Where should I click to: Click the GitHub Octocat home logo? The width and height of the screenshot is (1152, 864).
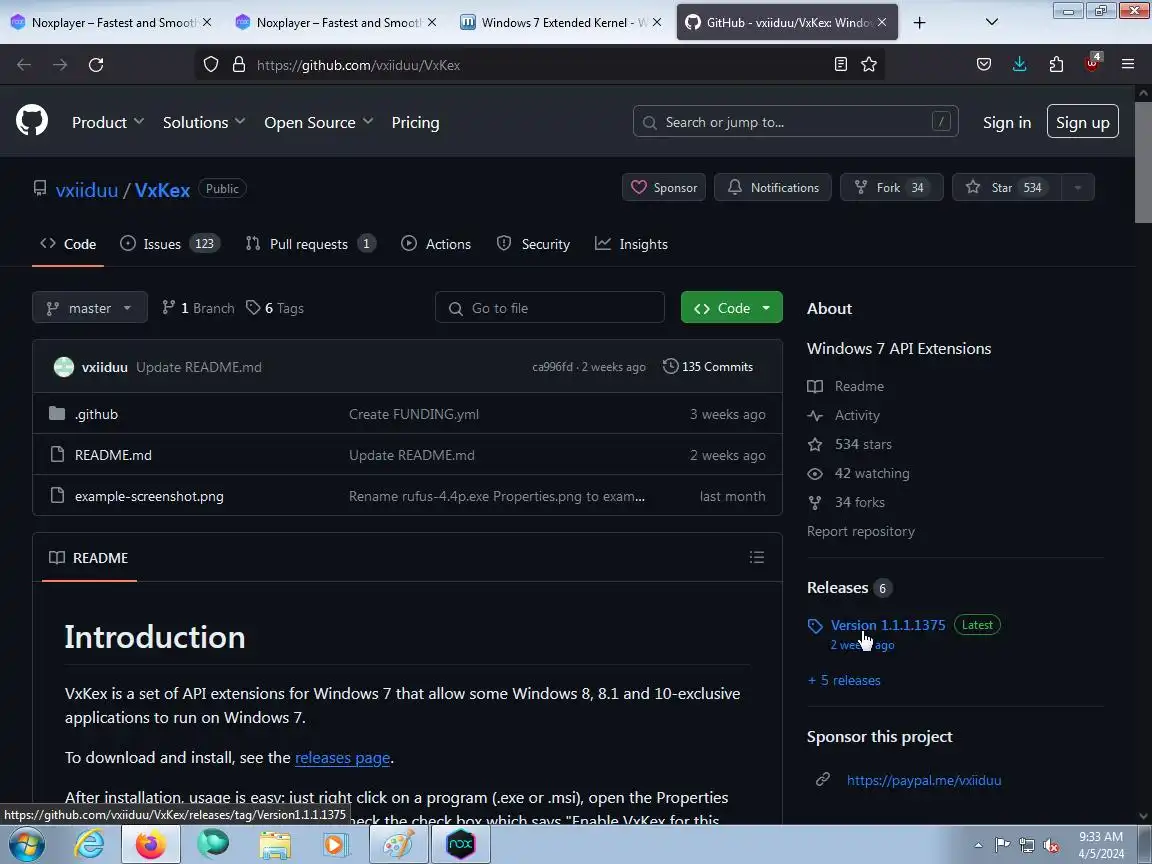coord(32,120)
